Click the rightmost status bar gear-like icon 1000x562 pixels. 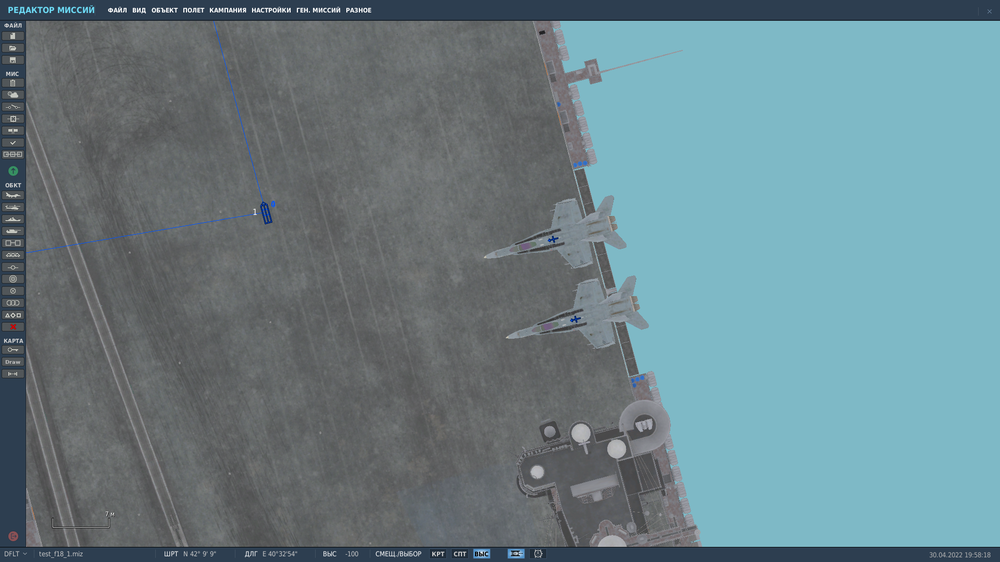pyautogui.click(x=538, y=554)
